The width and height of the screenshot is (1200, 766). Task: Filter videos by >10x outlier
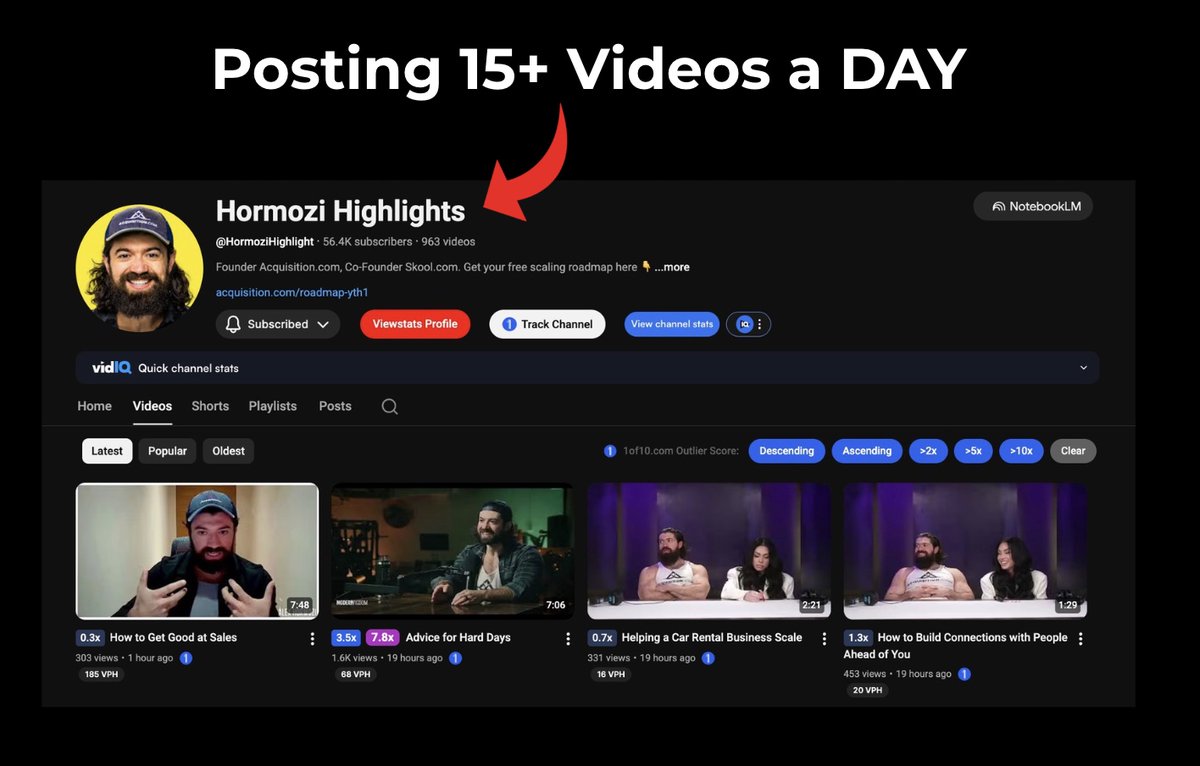1021,451
